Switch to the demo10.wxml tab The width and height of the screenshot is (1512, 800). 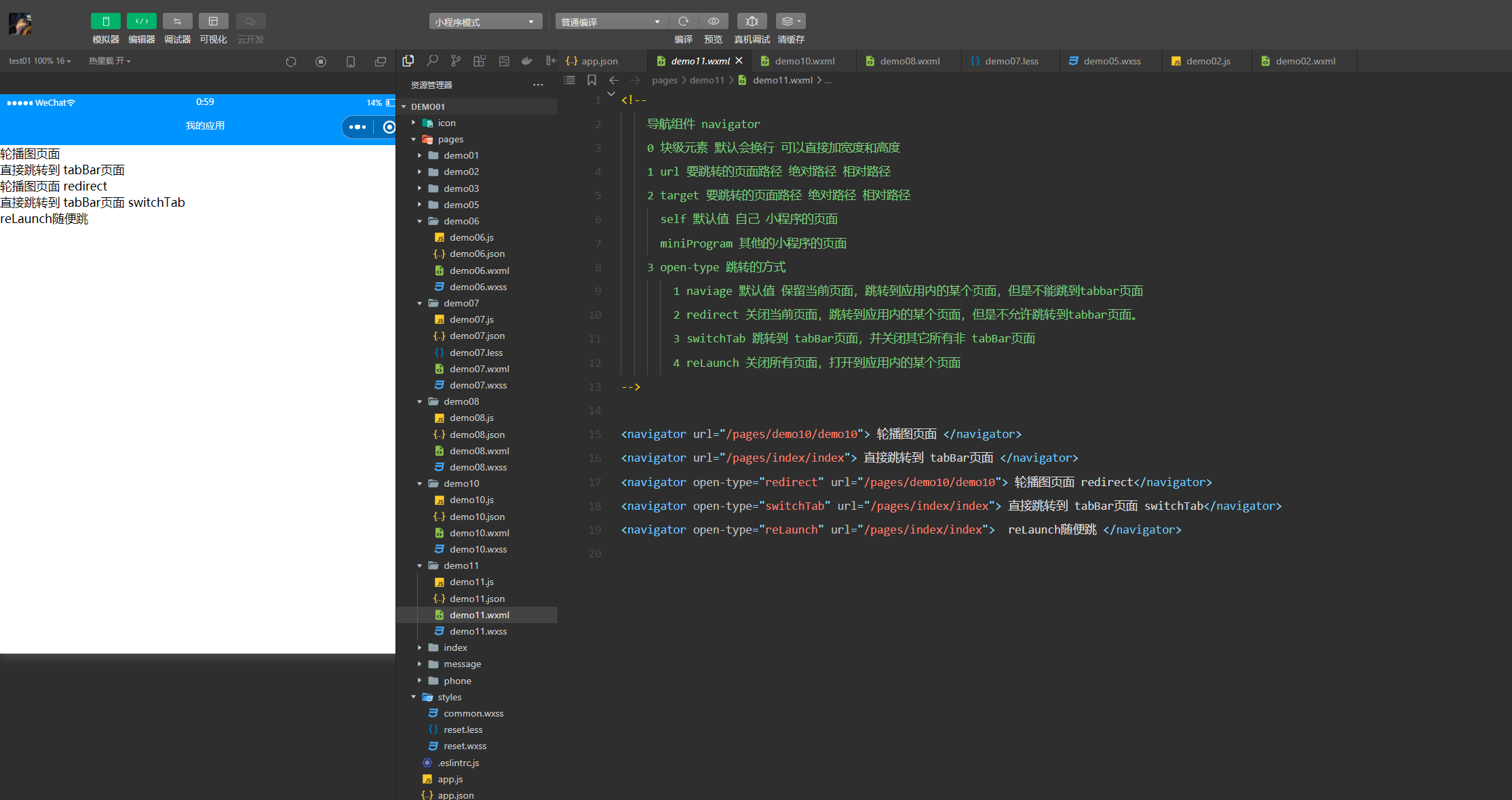(x=805, y=61)
